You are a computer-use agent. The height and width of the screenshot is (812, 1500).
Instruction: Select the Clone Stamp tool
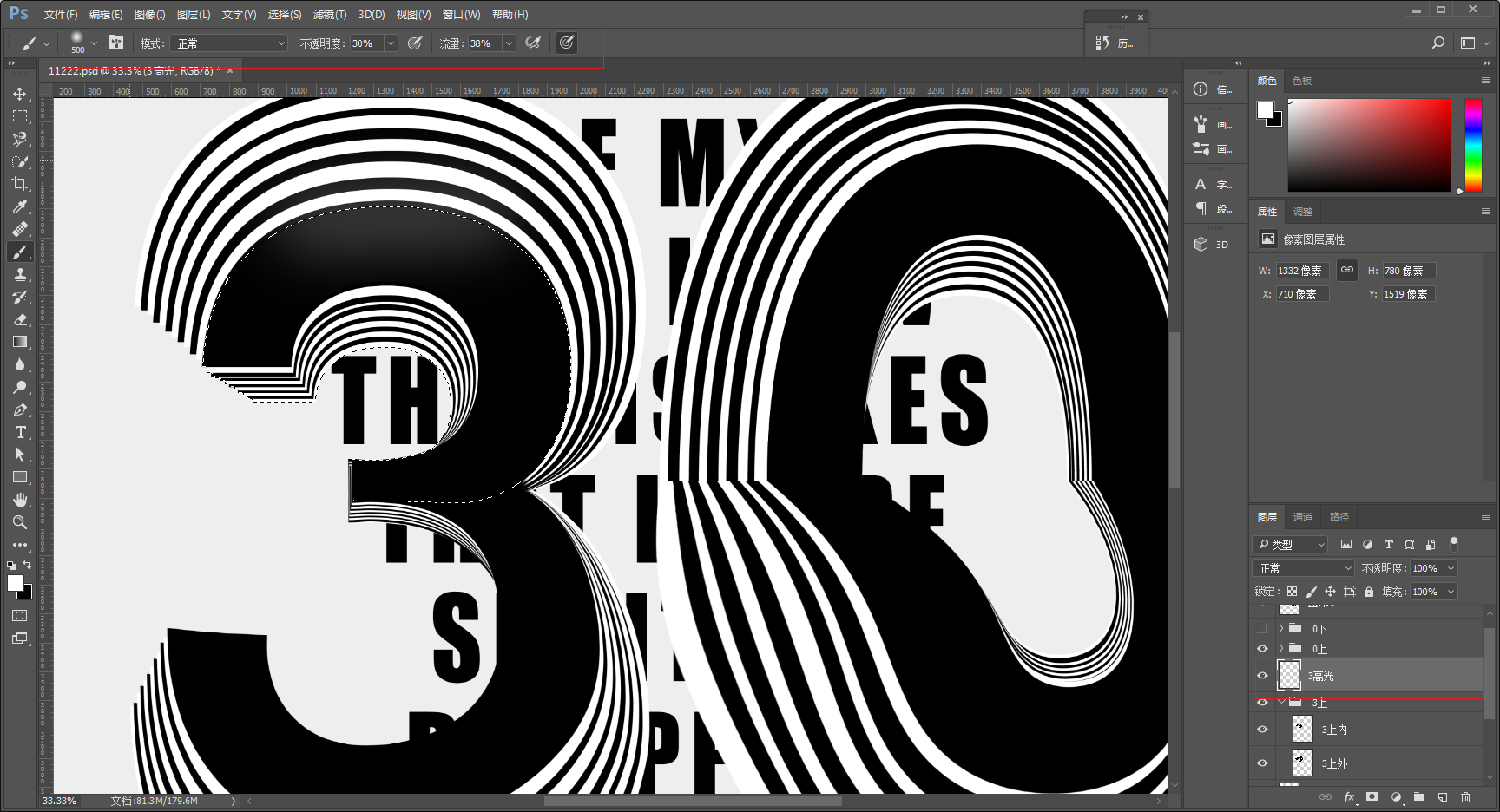[20, 274]
